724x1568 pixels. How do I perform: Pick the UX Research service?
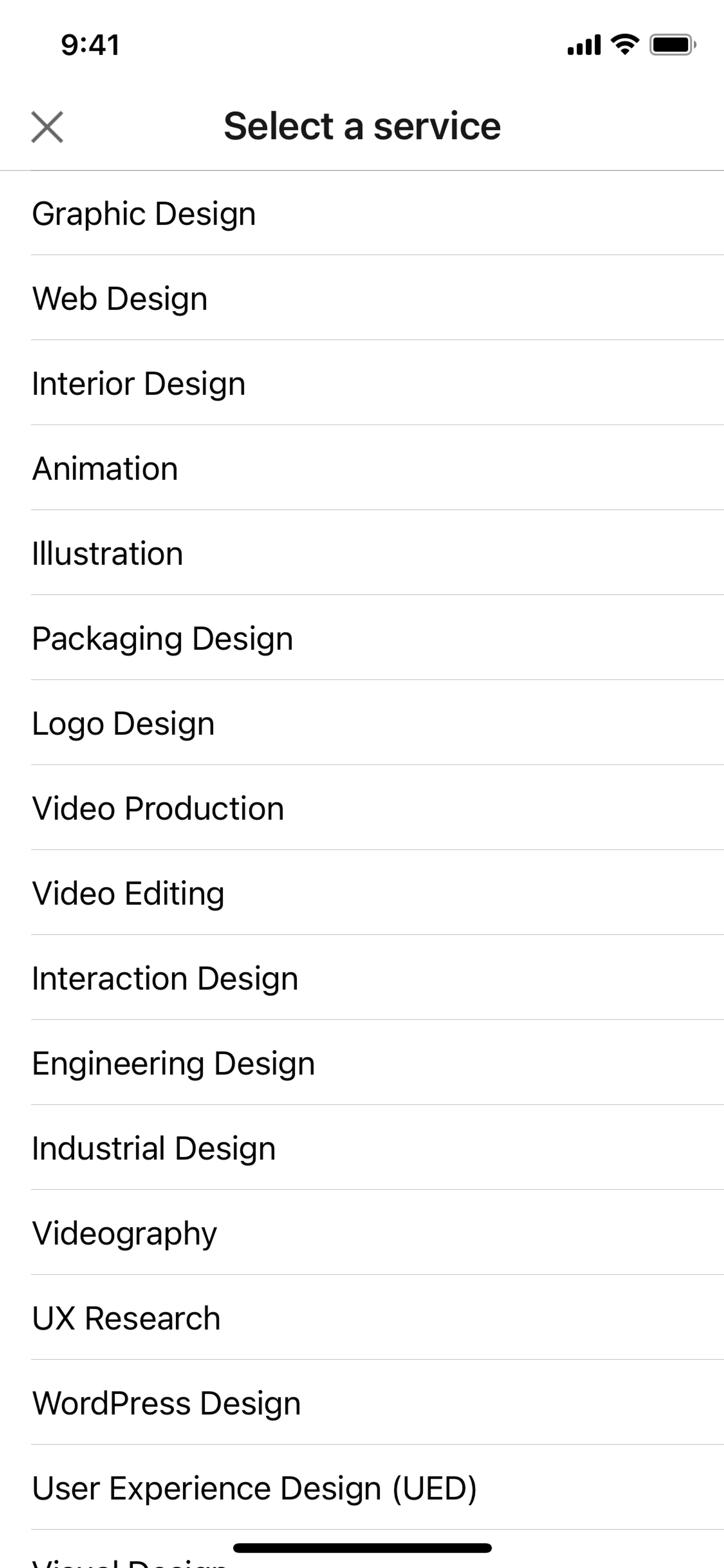pos(127,1318)
